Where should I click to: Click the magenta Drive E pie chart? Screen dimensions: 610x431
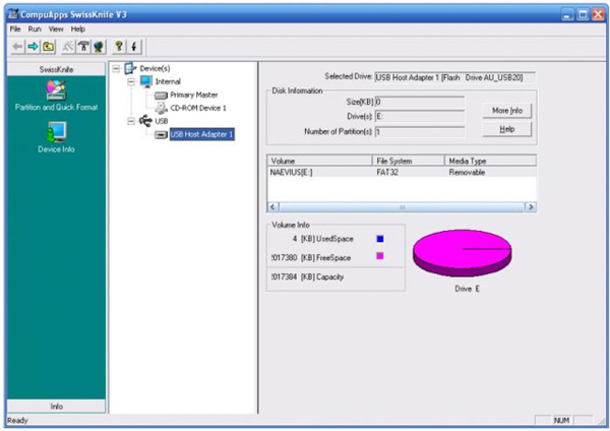tap(462, 253)
